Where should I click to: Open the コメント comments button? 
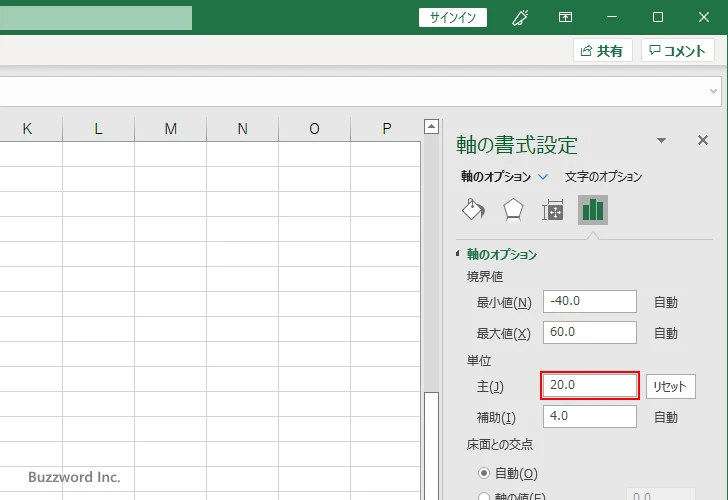coord(677,51)
